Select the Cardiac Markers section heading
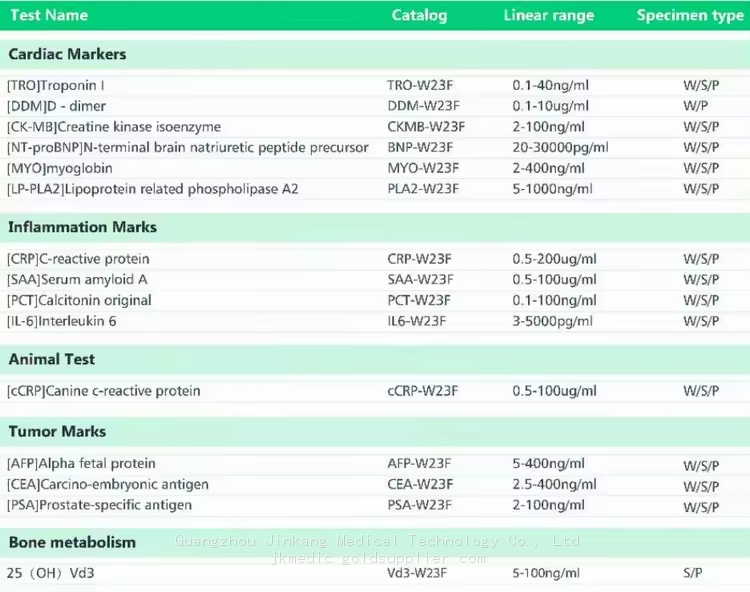750x592 pixels. point(67,54)
